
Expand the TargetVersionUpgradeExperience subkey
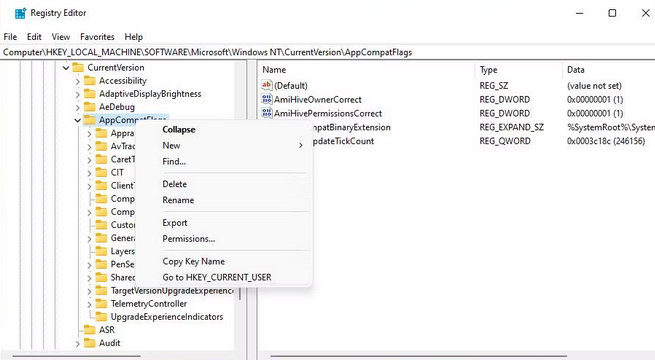pos(89,291)
